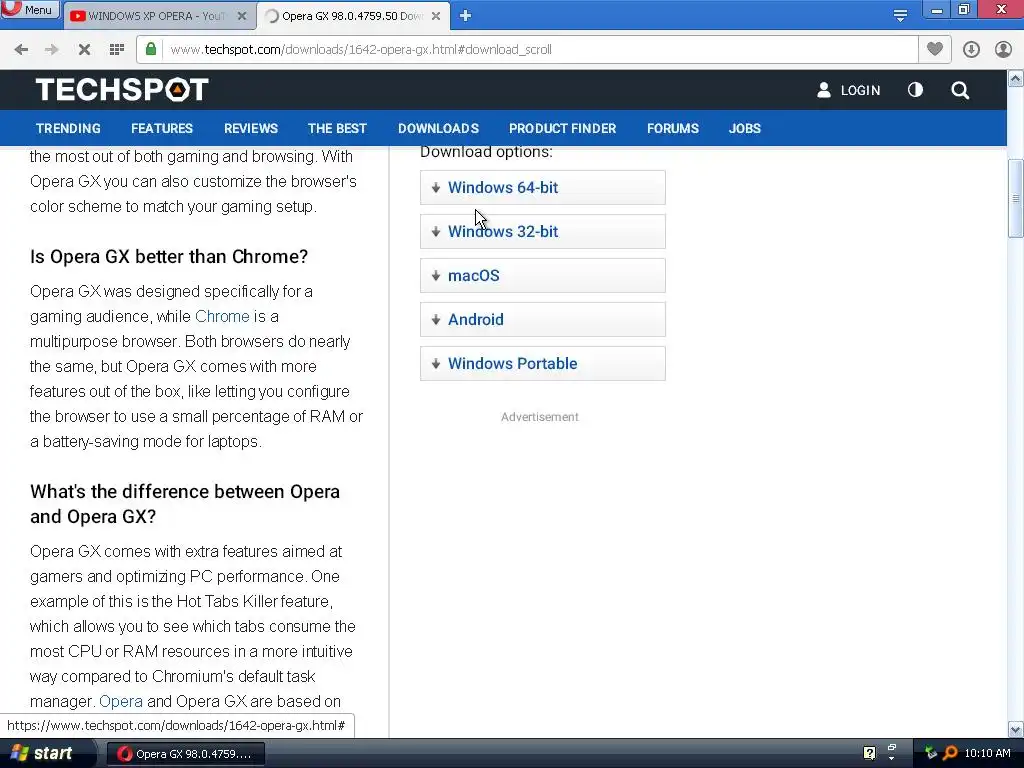Close the Opera GX download tab
The height and width of the screenshot is (768, 1024).
coord(436,16)
